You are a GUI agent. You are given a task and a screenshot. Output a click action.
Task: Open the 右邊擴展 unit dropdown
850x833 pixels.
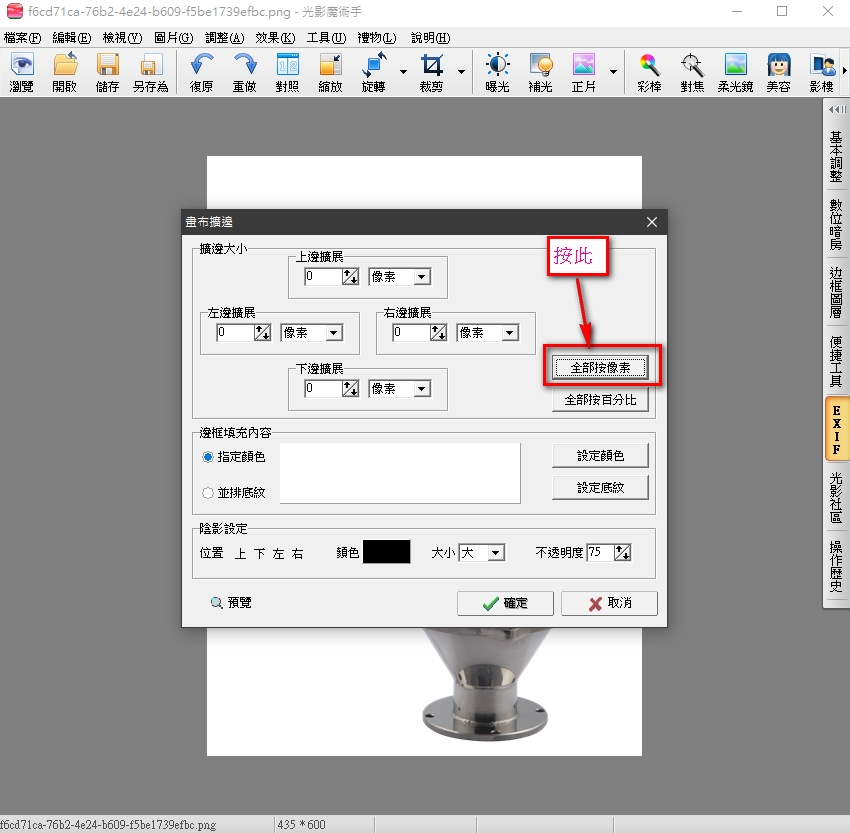(x=509, y=333)
